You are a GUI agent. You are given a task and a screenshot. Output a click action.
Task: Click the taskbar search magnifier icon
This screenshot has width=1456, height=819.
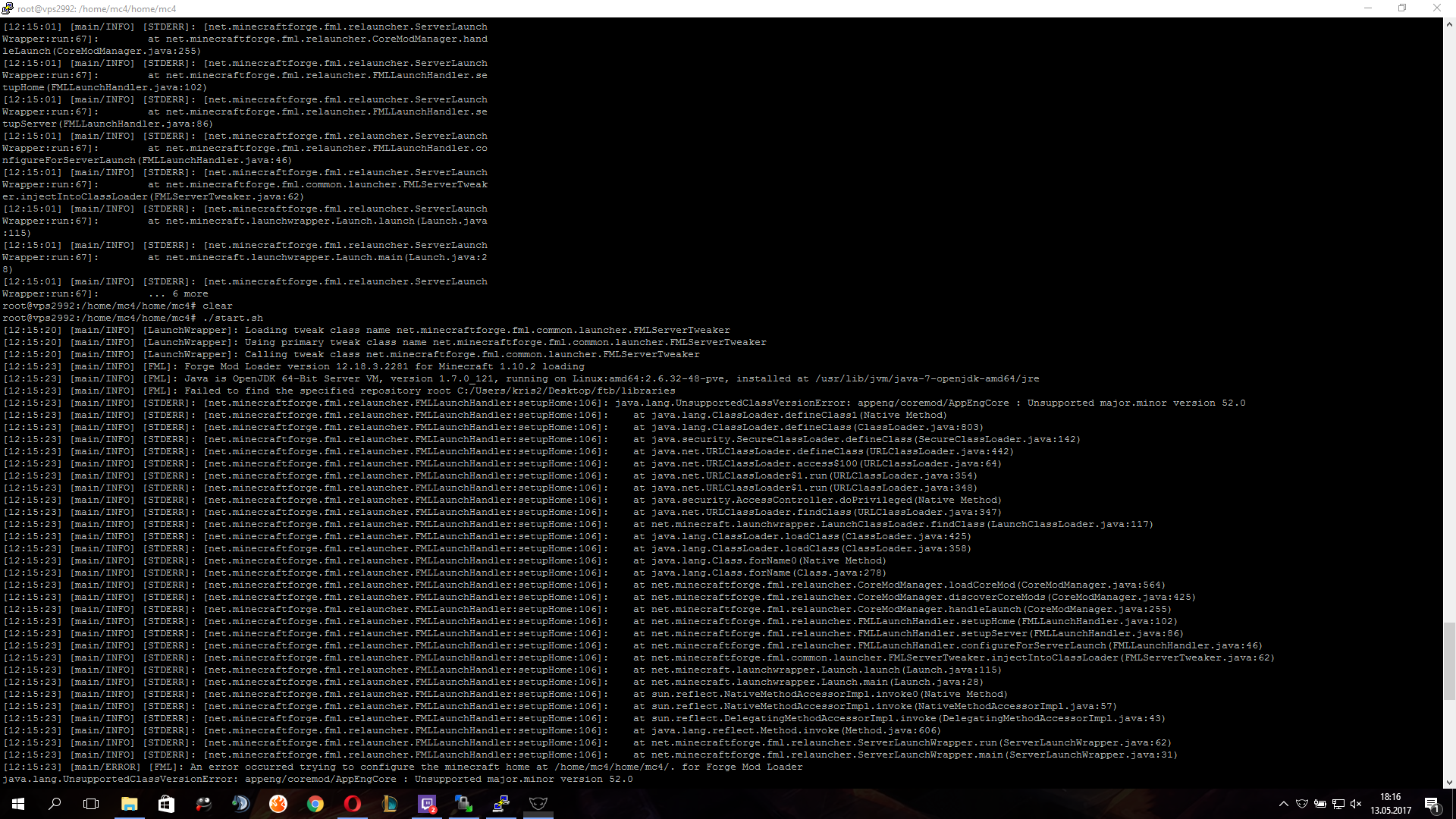click(x=55, y=804)
